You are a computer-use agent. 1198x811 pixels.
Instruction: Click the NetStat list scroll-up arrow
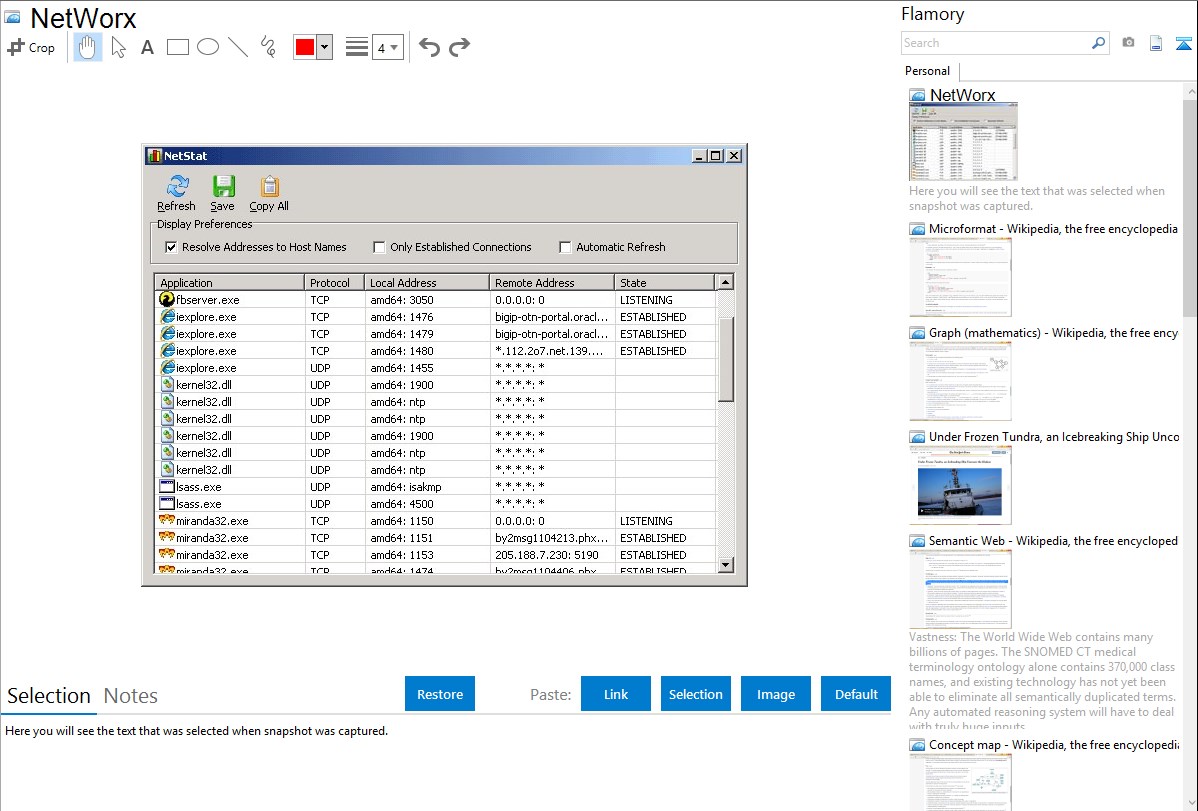(x=726, y=282)
